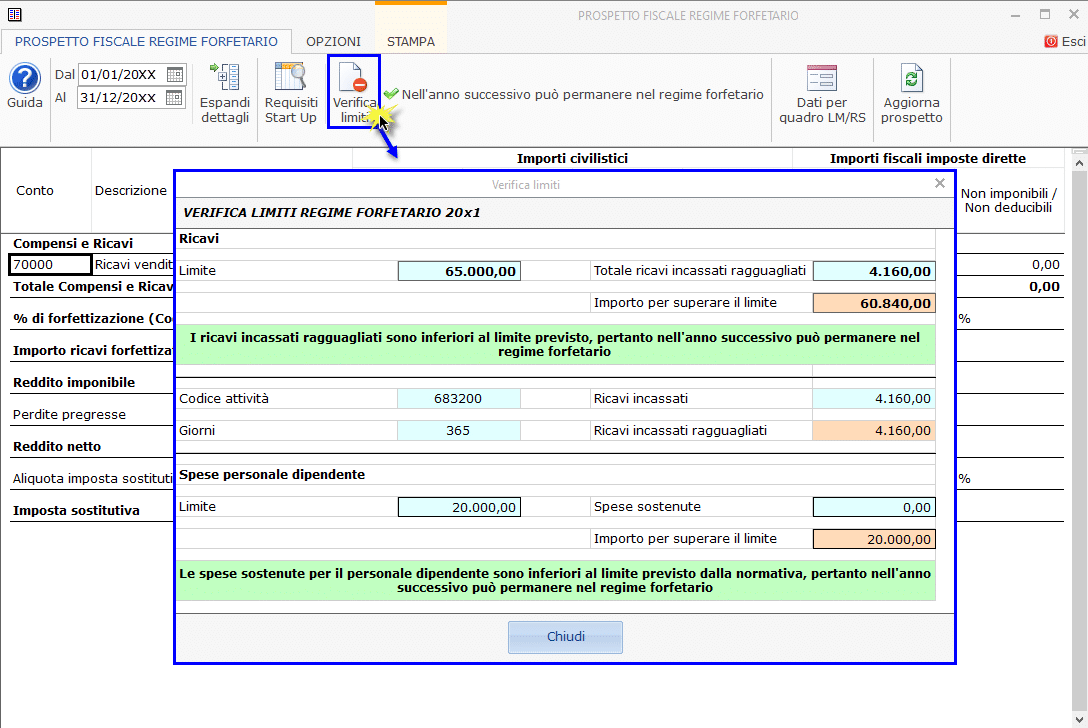Click green spese personale dipendente message

coord(555,580)
